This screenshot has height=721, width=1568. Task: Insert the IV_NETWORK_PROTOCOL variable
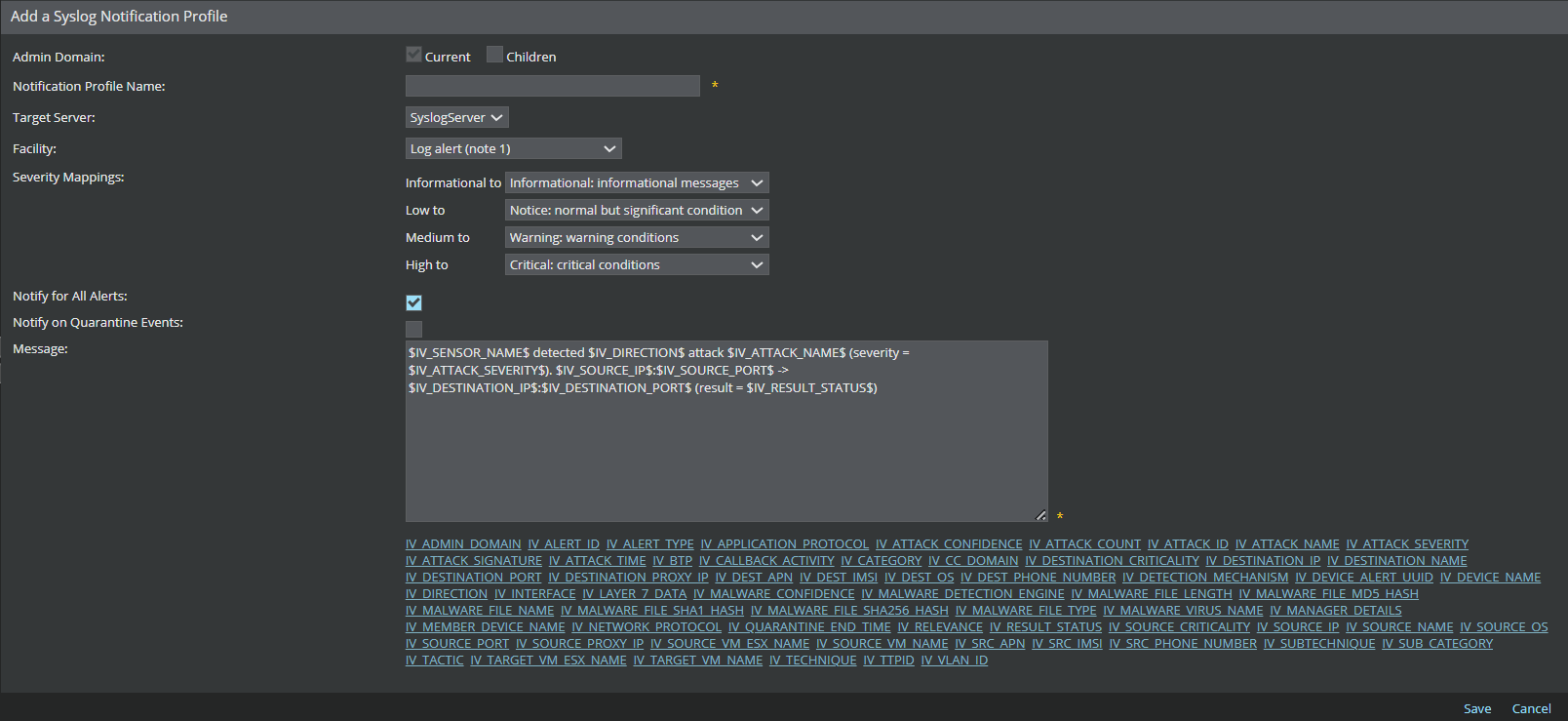point(647,627)
